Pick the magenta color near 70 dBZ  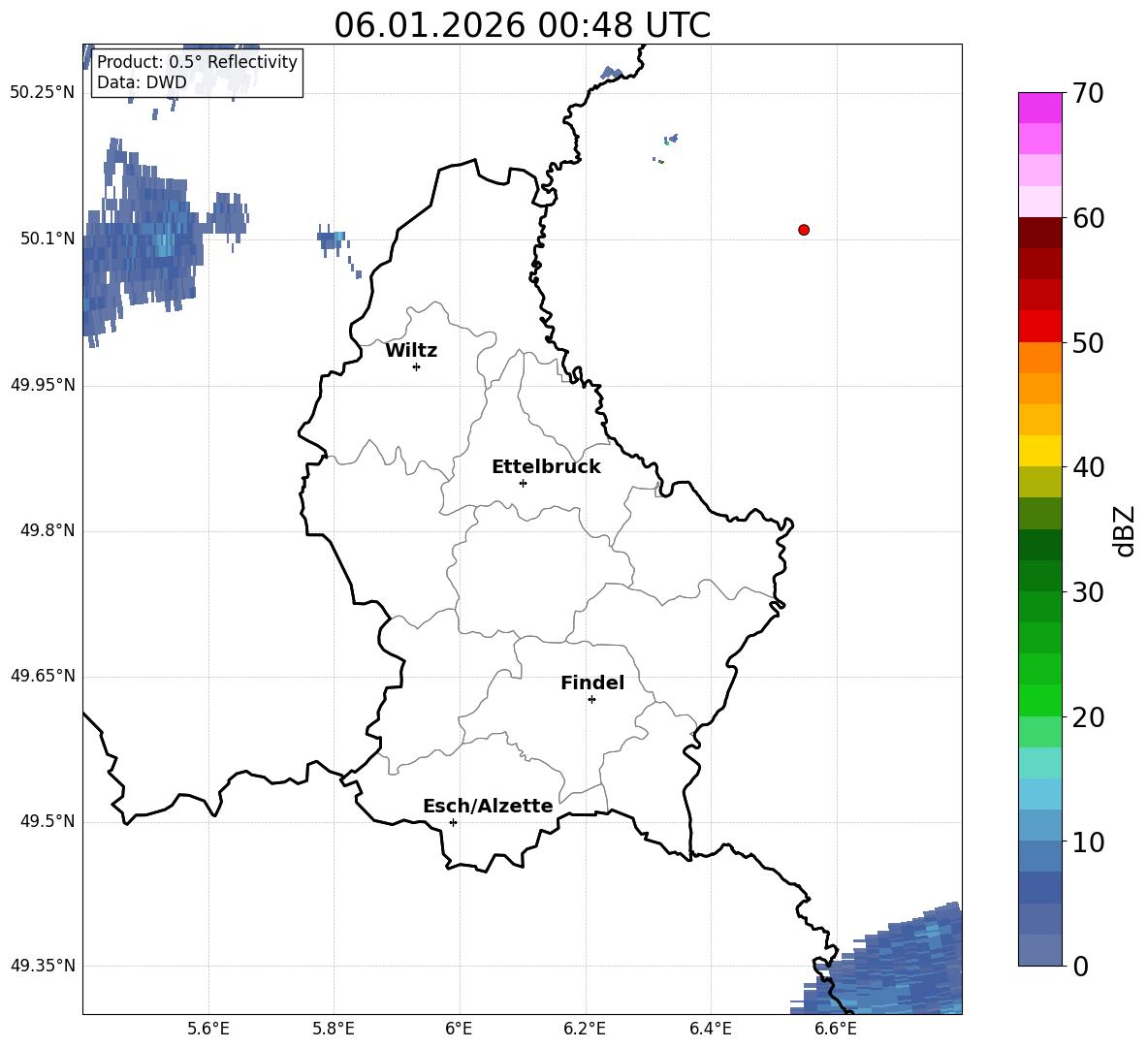1039,108
